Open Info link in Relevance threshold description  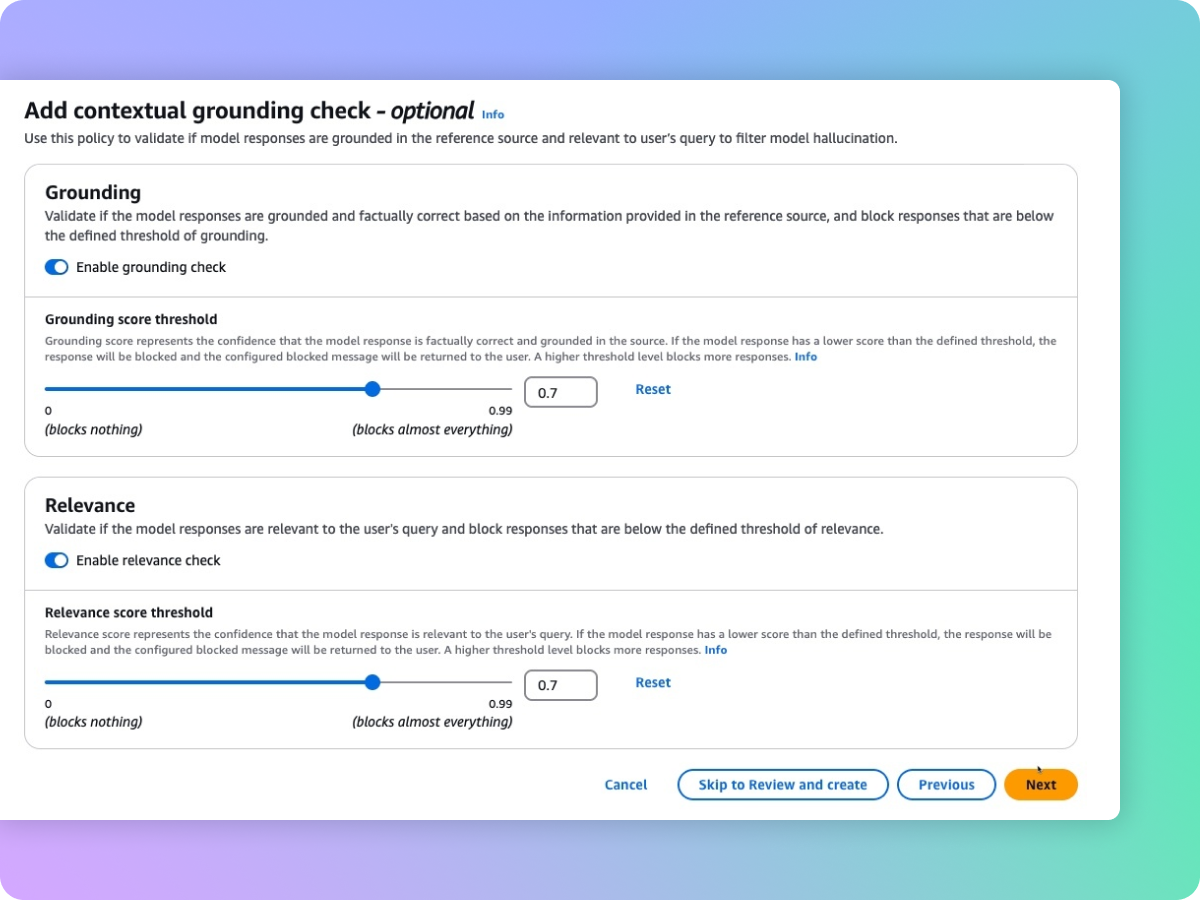tap(715, 650)
